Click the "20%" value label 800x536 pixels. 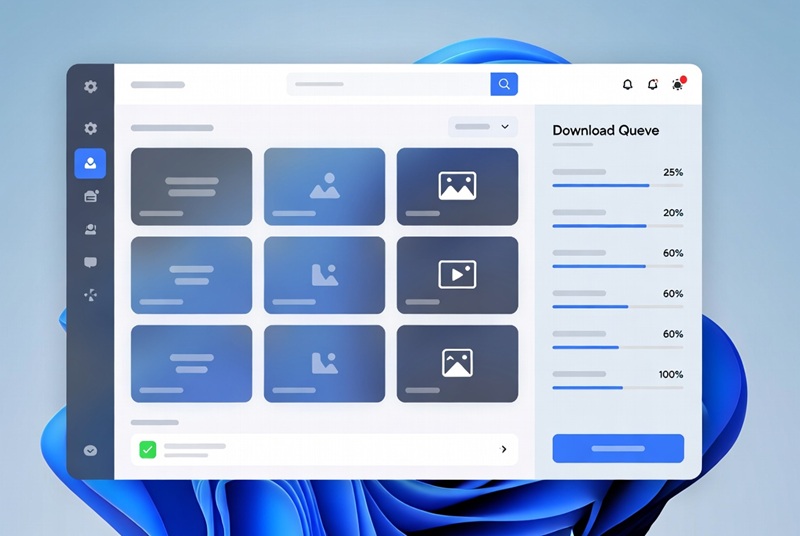point(673,213)
